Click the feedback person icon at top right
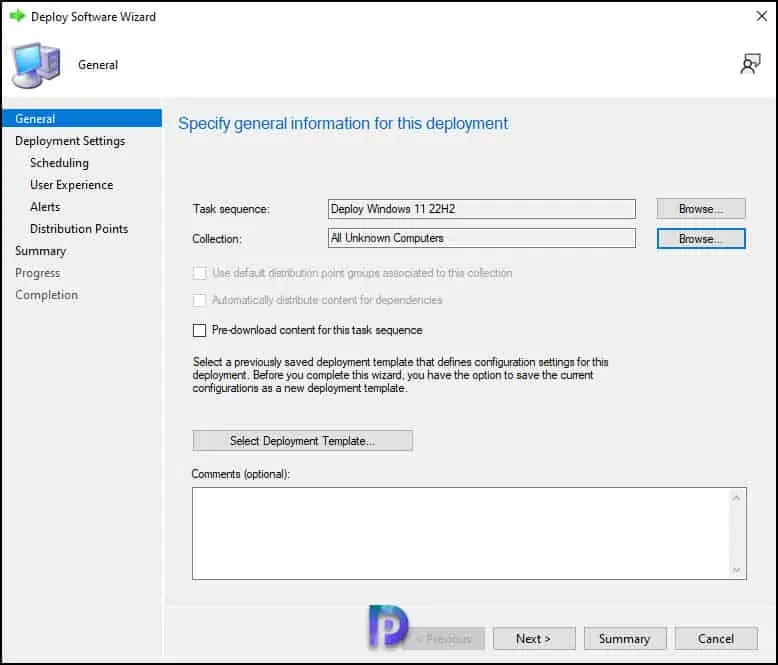Image resolution: width=778 pixels, height=665 pixels. [750, 65]
